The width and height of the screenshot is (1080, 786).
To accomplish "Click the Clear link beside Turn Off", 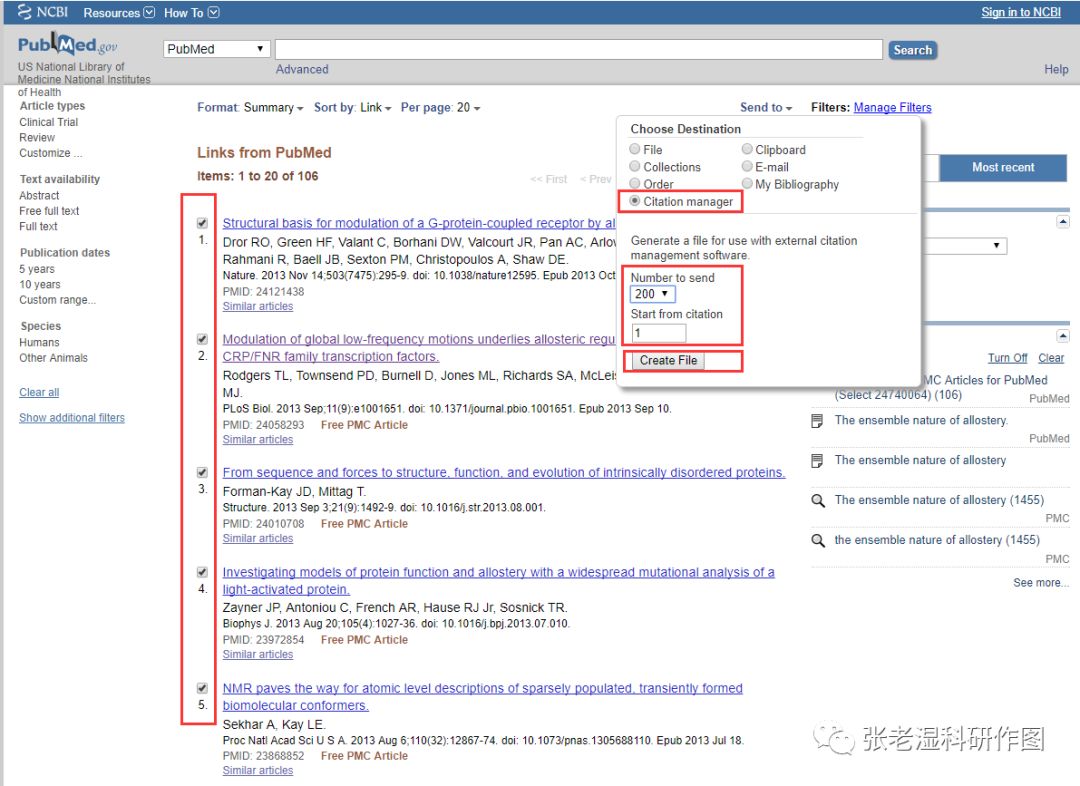I will (1050, 358).
